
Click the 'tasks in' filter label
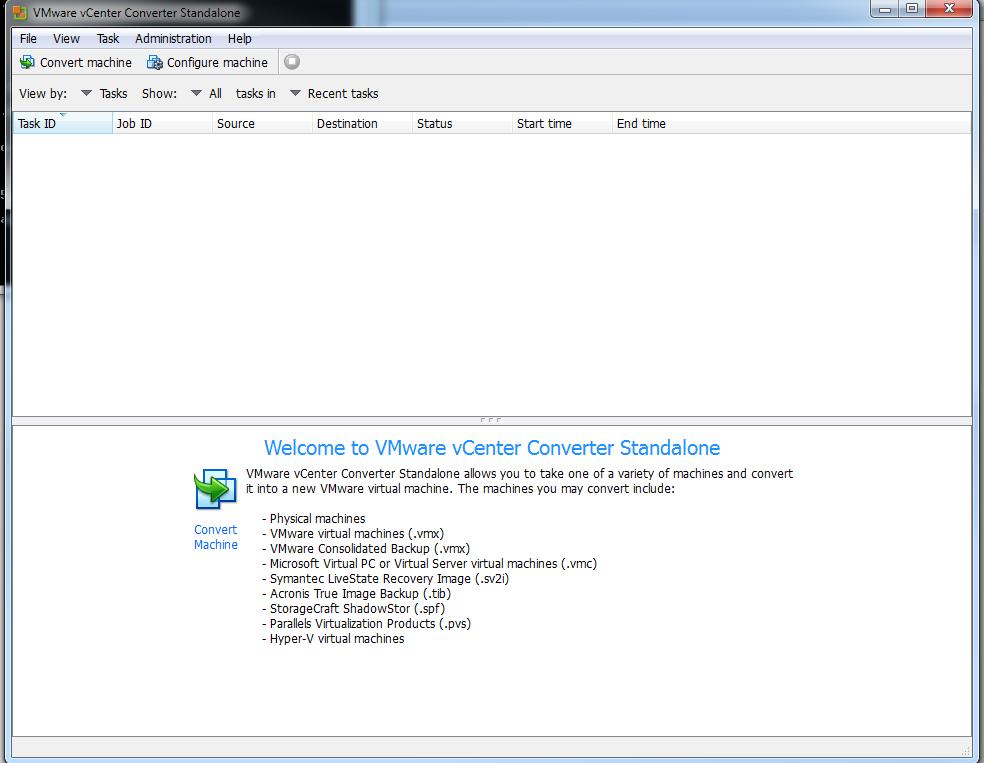click(x=255, y=93)
